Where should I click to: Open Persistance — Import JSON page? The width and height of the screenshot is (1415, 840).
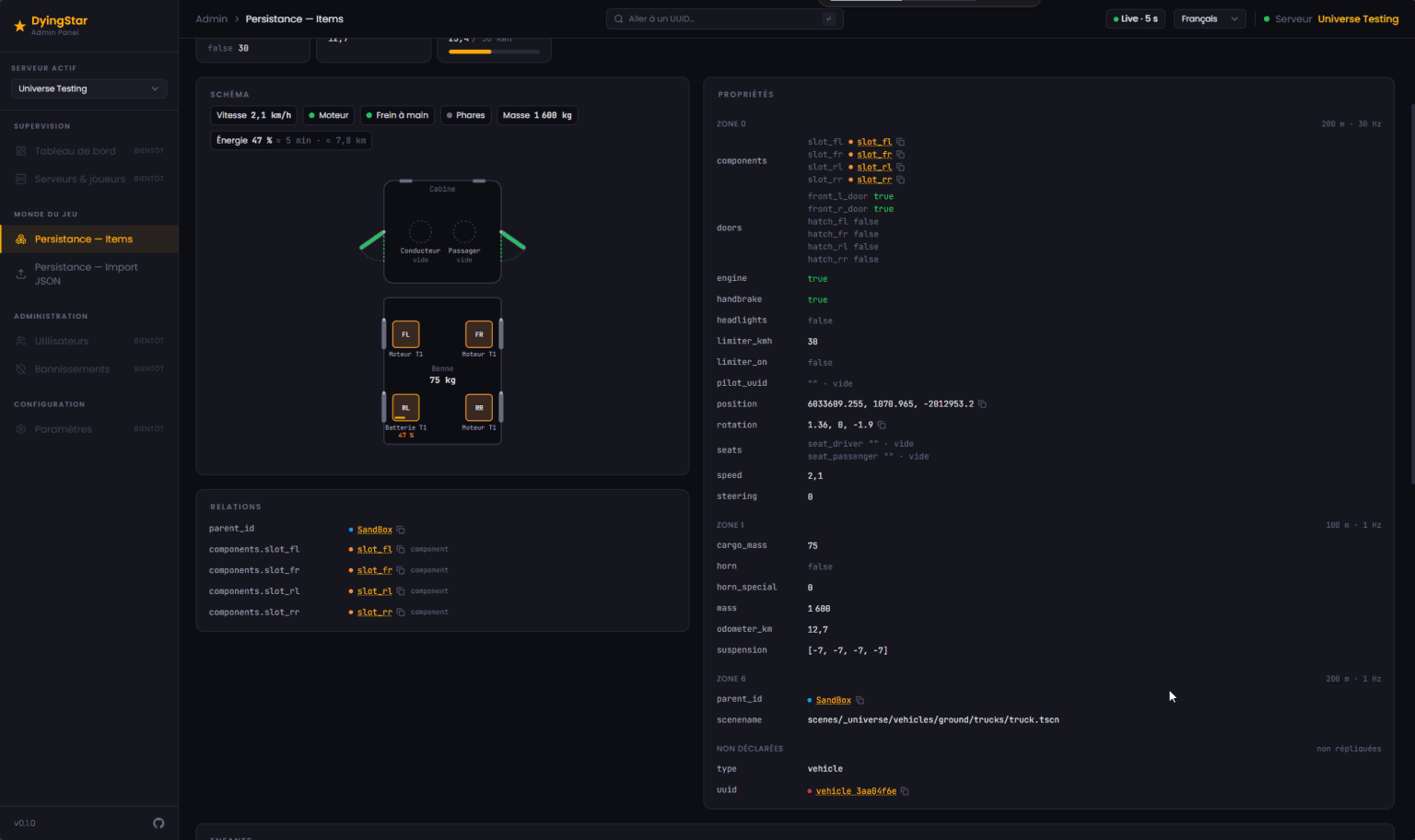click(x=89, y=274)
